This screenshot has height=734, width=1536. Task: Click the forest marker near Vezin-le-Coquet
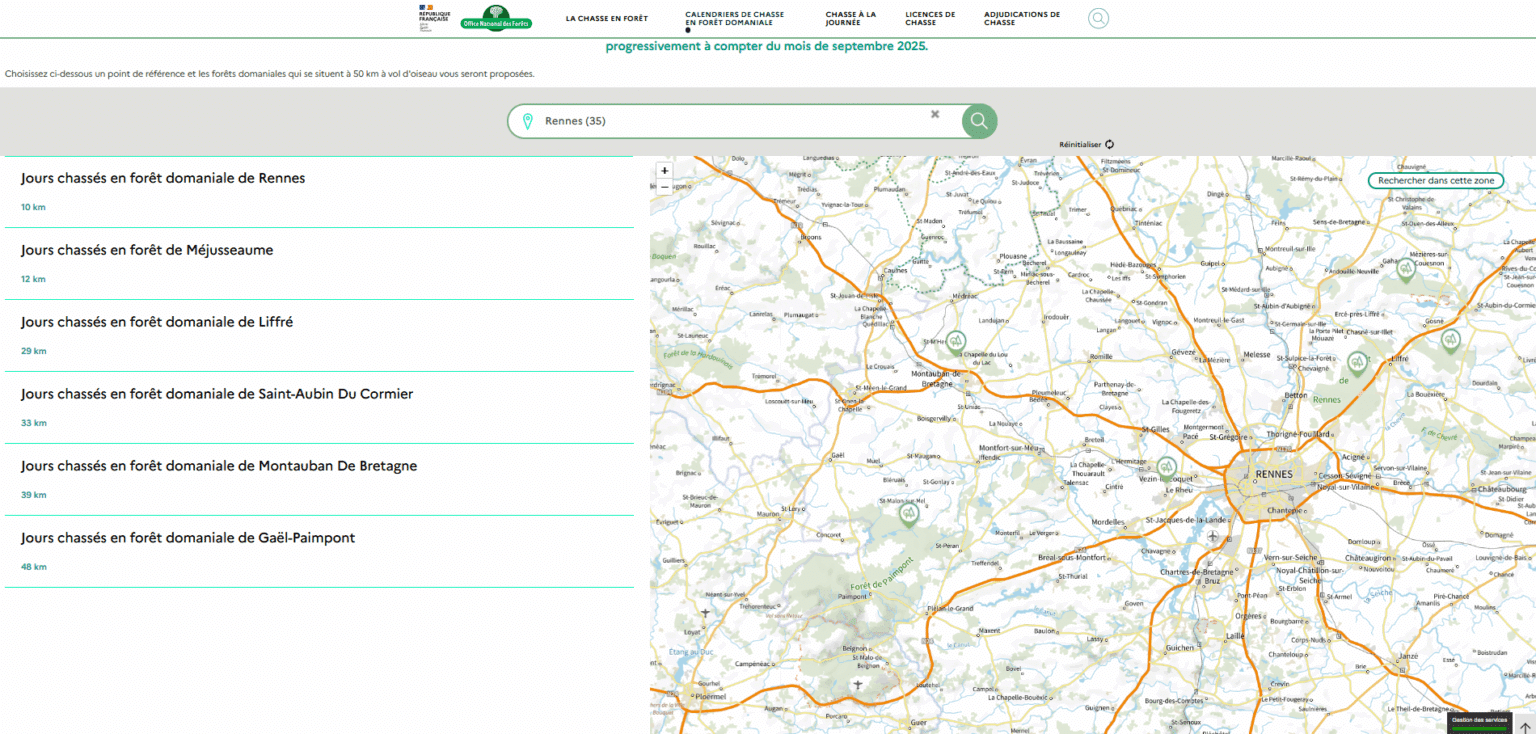[x=1166, y=467]
